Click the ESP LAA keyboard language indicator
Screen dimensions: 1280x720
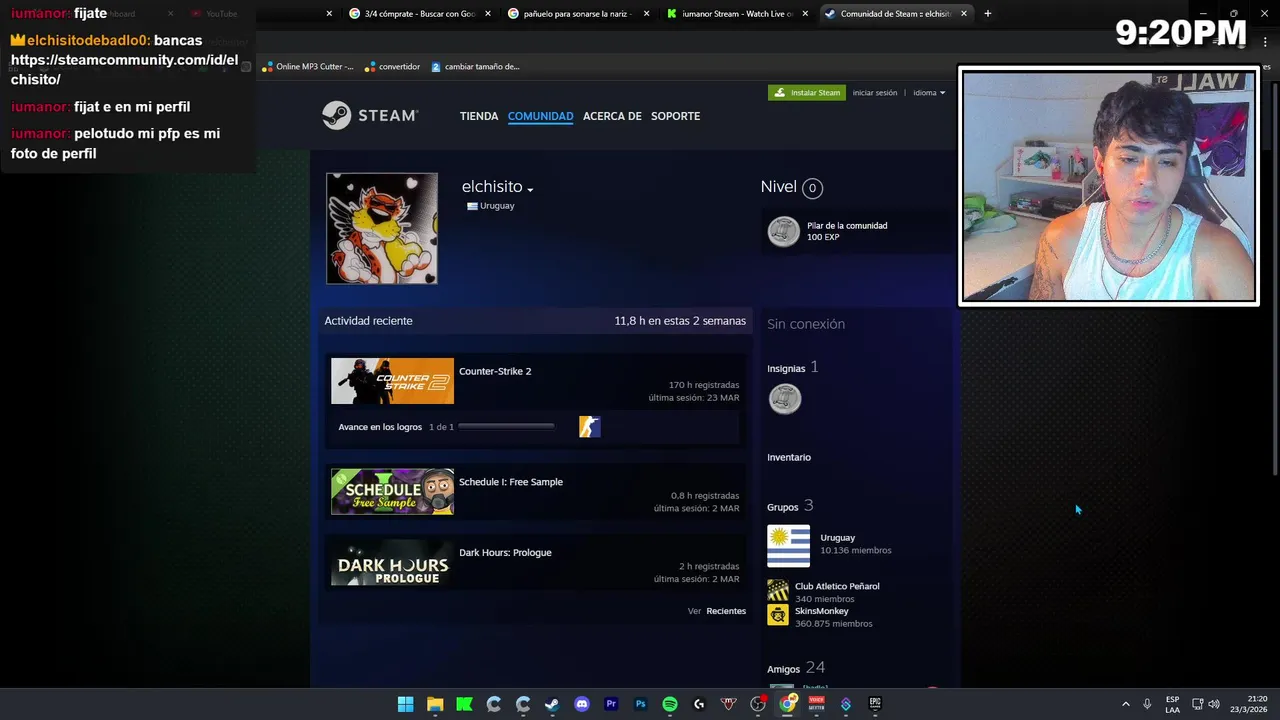[1172, 704]
